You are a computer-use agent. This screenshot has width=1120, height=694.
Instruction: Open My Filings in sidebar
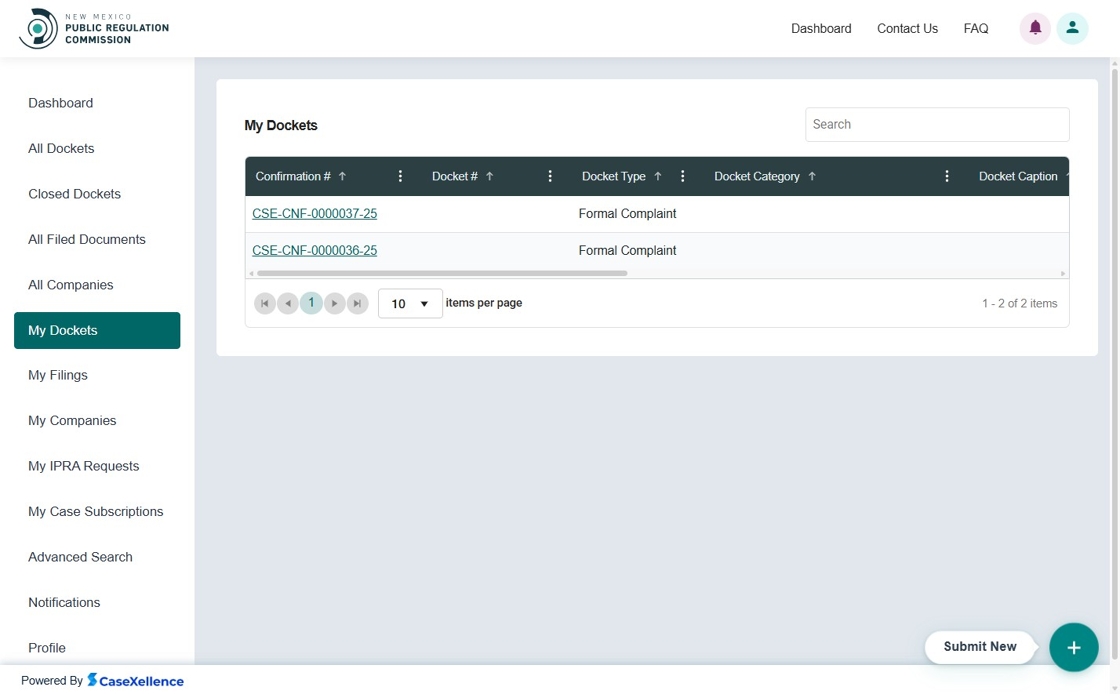coord(58,376)
